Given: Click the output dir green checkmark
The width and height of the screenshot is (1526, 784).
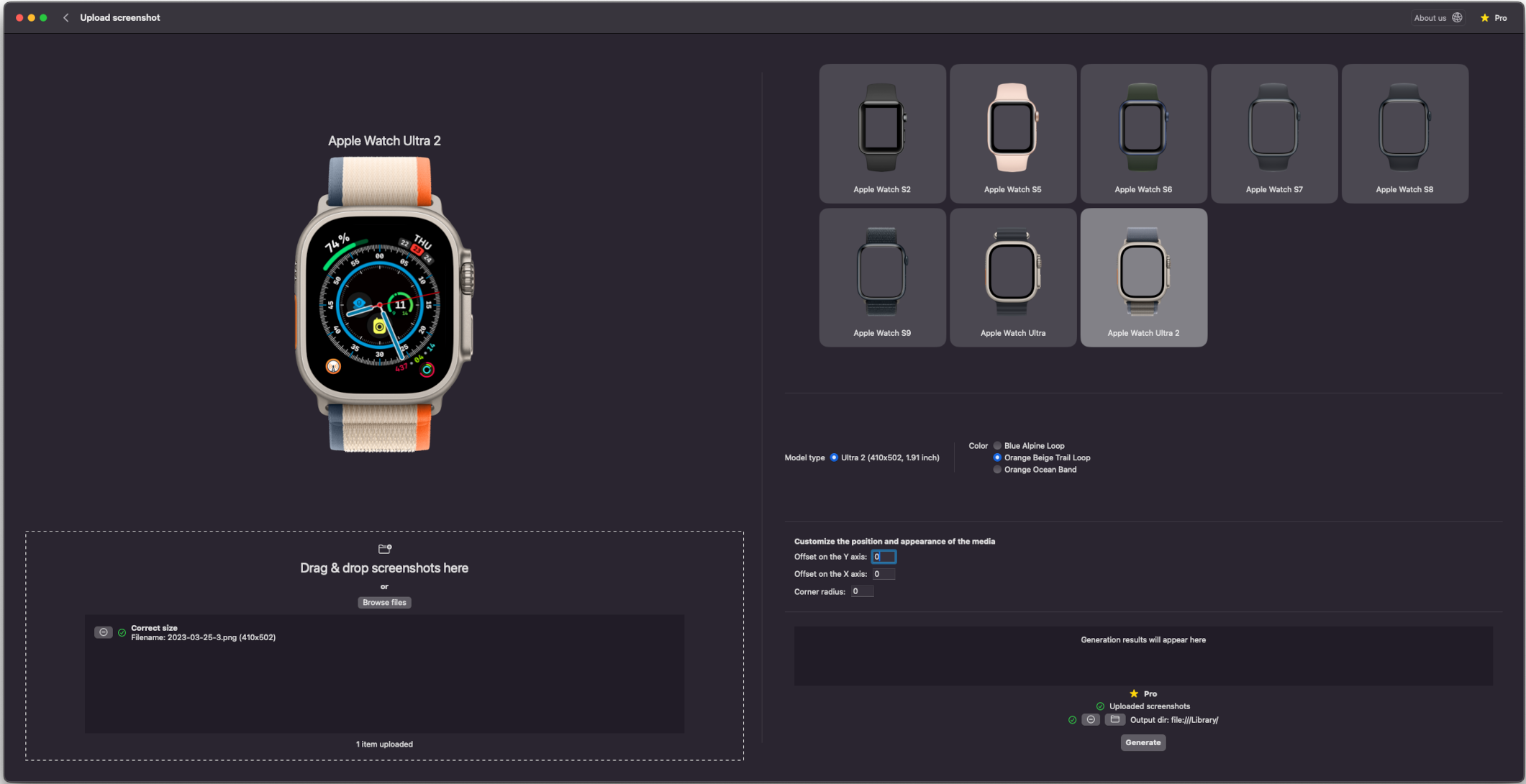Looking at the screenshot, I should (1072, 720).
